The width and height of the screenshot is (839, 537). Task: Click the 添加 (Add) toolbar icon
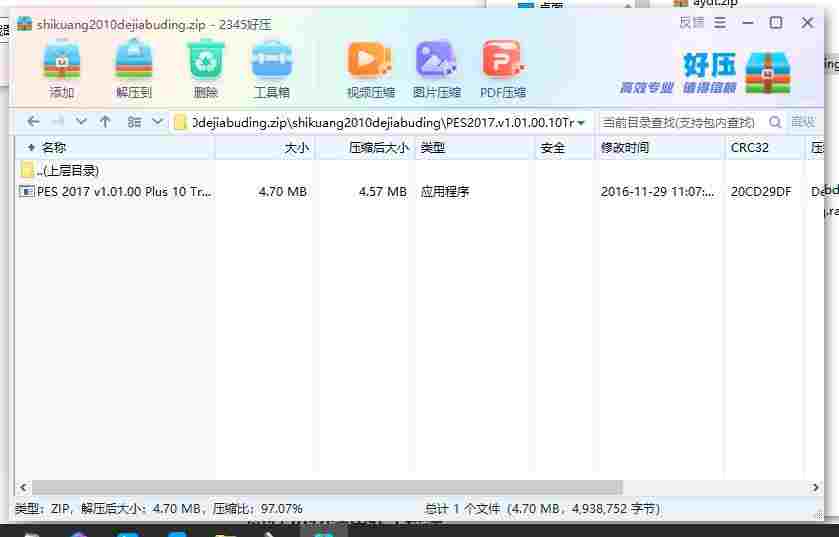point(62,69)
